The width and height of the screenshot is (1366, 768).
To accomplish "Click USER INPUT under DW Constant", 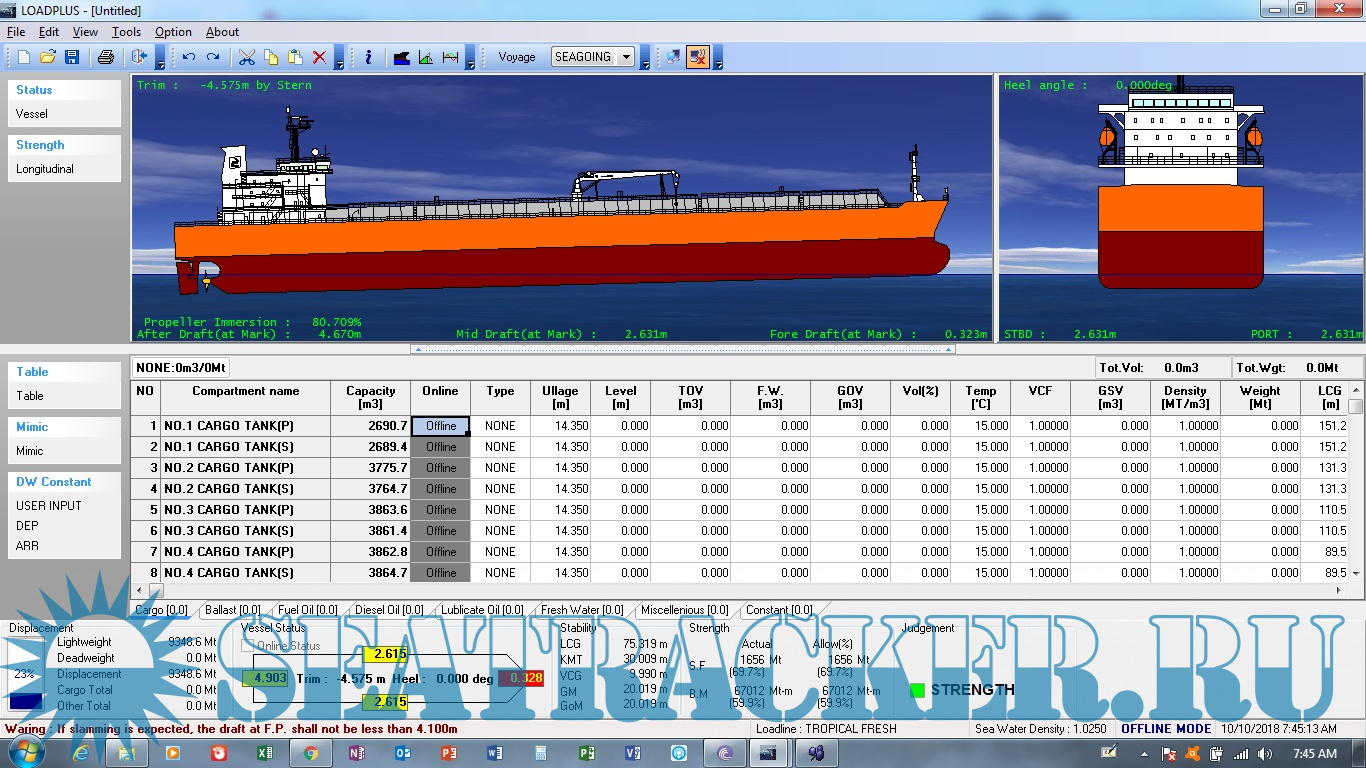I will coord(49,506).
